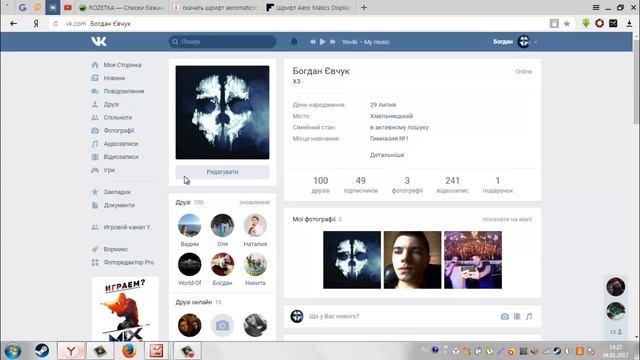Click the Документи file icon
Image resolution: width=640 pixels, height=360 pixels.
(x=95, y=205)
